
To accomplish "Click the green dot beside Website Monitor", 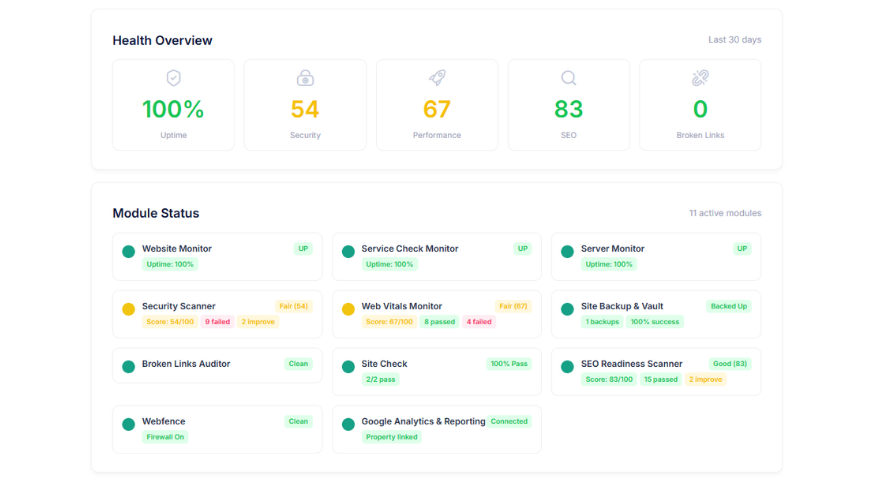I will (128, 252).
